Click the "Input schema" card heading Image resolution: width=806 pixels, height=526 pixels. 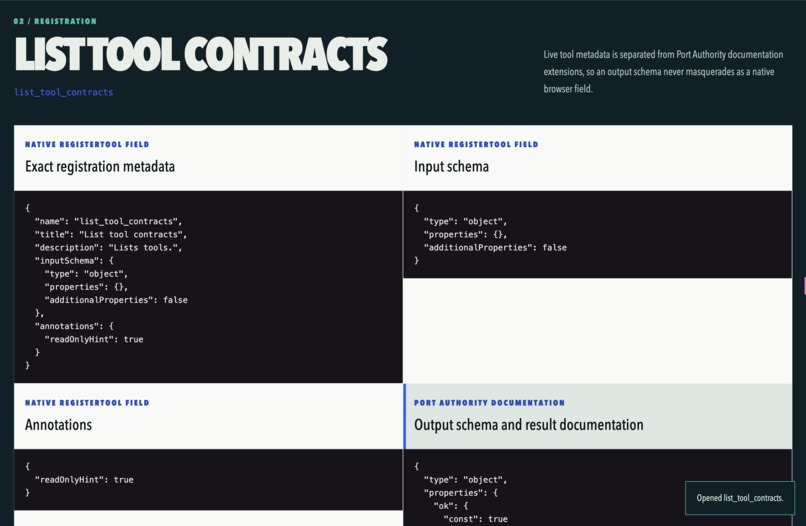(451, 166)
